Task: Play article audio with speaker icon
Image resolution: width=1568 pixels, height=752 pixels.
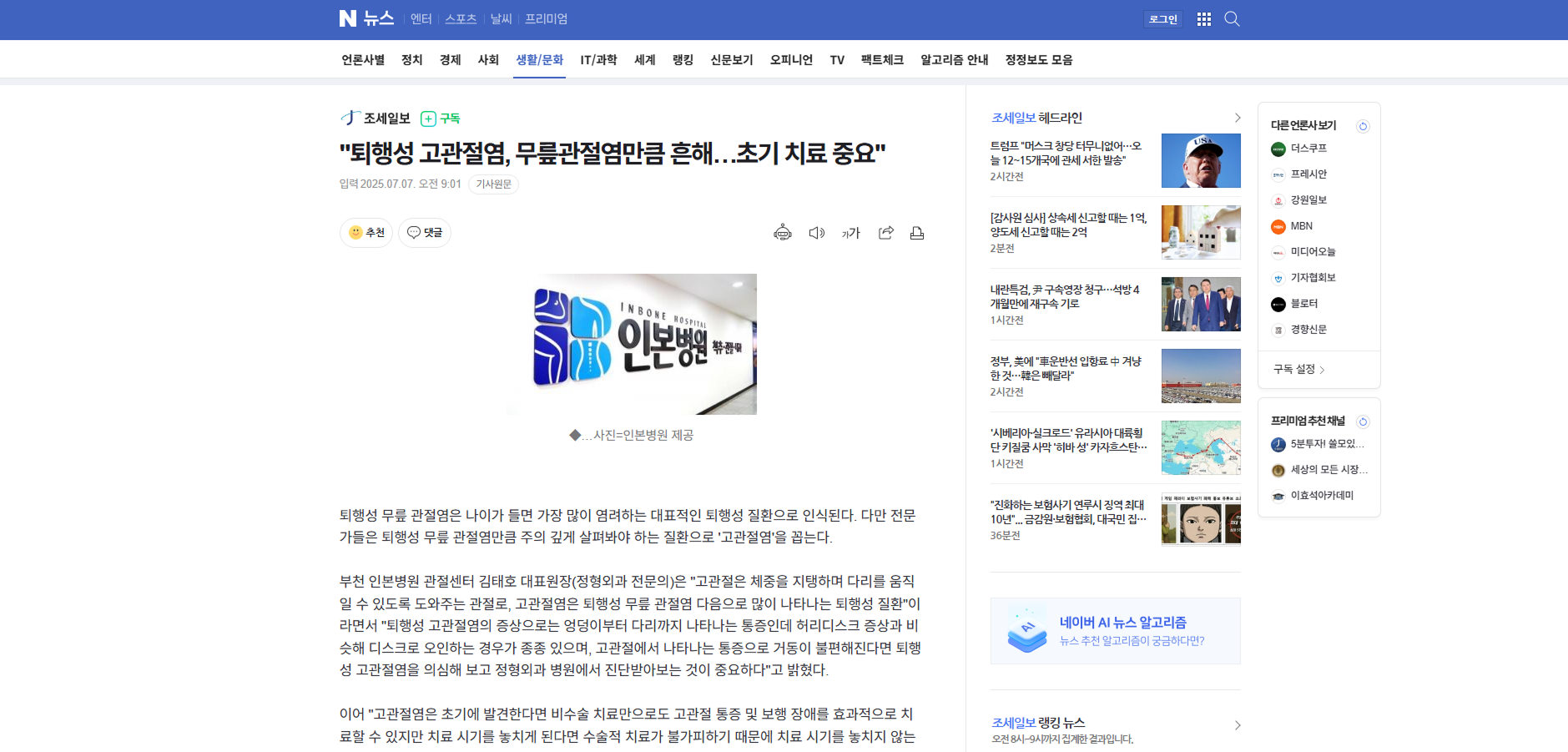Action: tap(816, 233)
